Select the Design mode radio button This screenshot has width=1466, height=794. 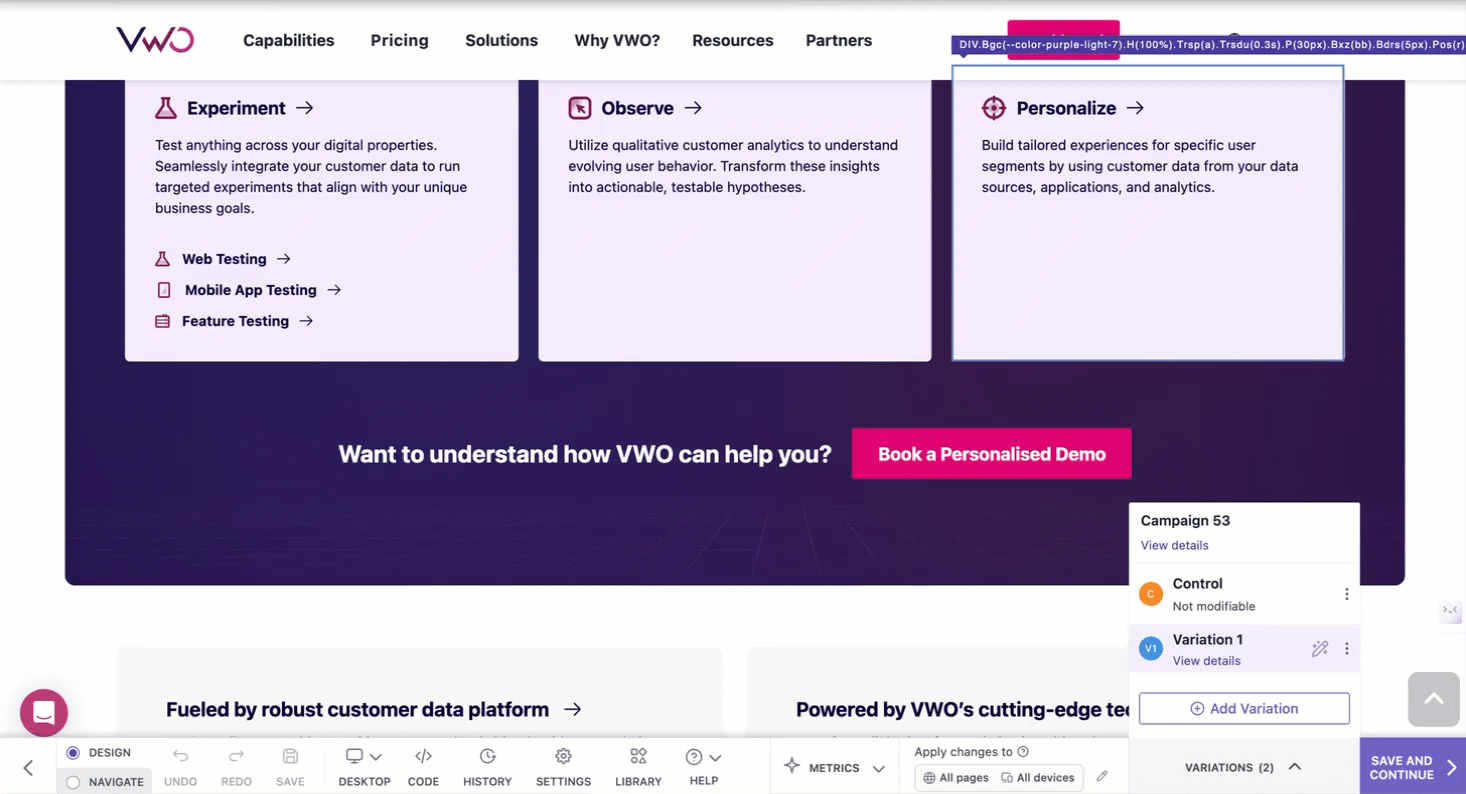(73, 753)
